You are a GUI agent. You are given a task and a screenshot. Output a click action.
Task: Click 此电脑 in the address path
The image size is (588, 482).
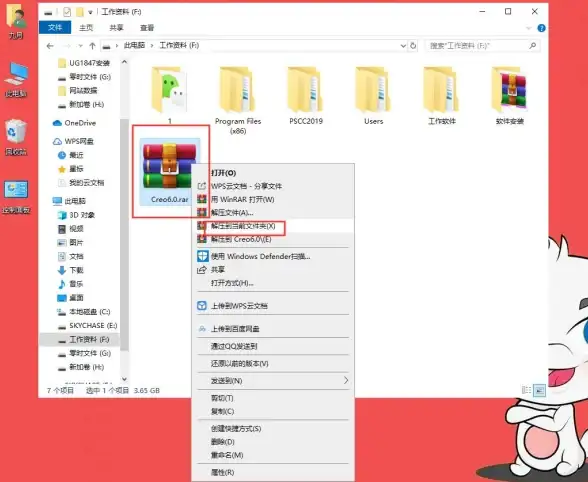click(134, 45)
